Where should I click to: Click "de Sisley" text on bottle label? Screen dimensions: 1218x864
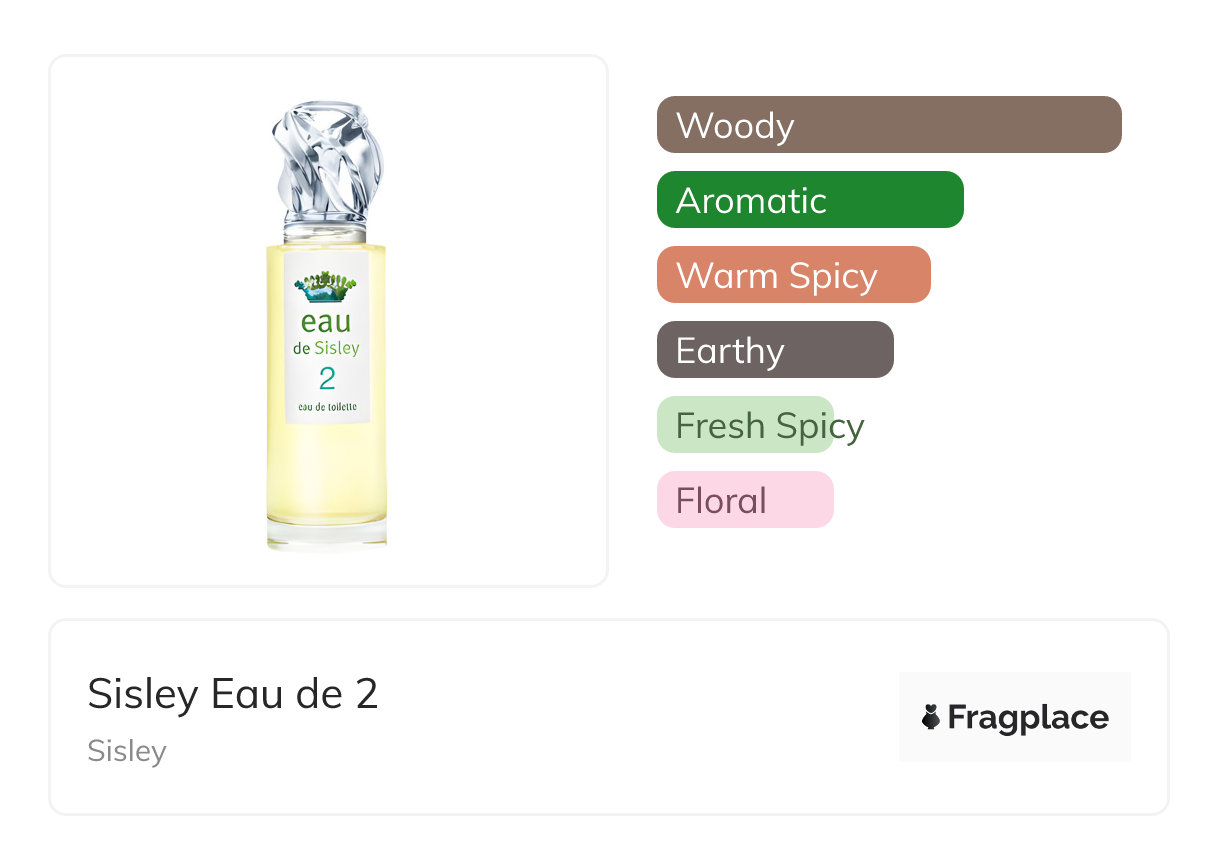pyautogui.click(x=327, y=349)
